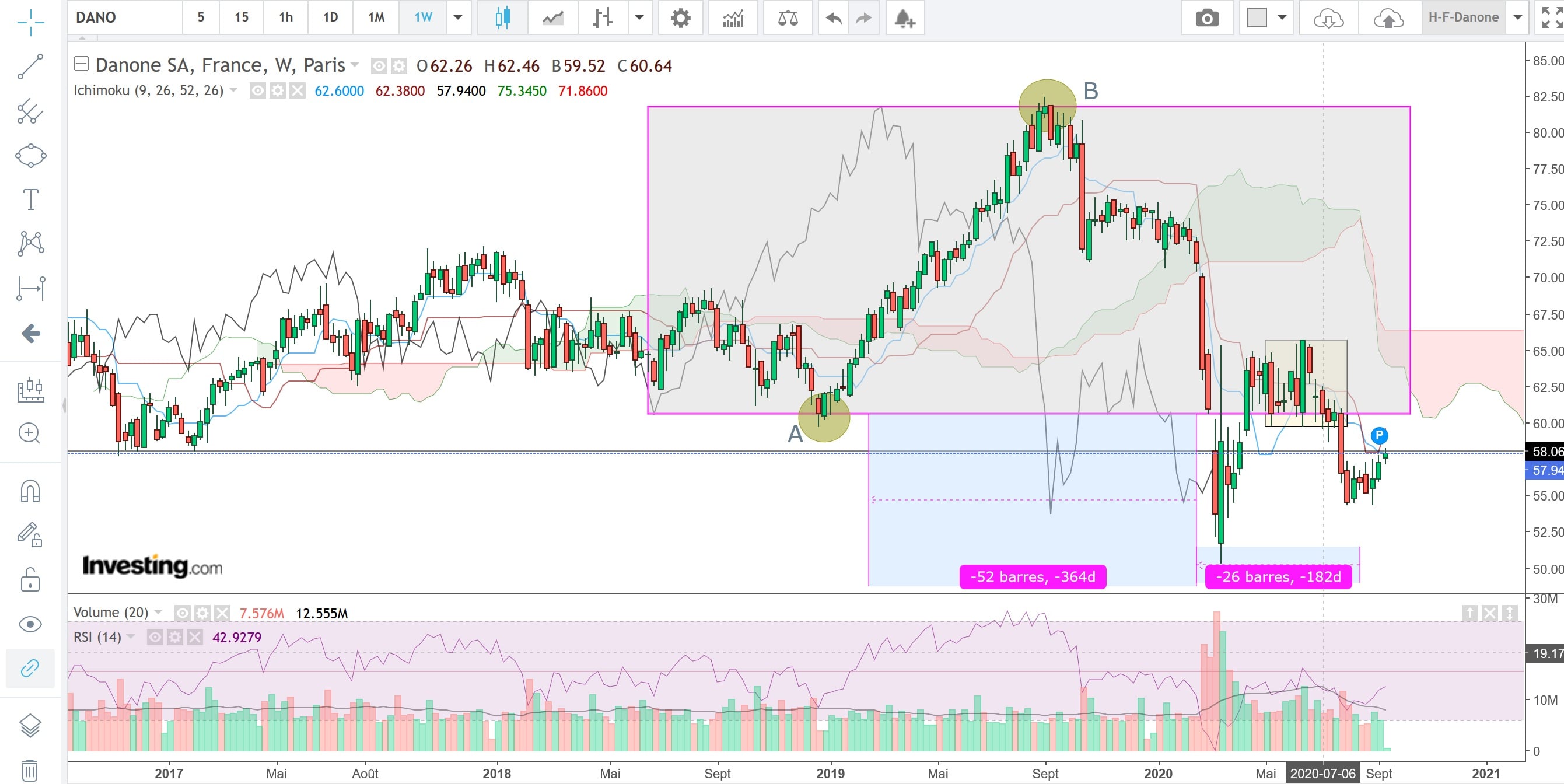Image resolution: width=1564 pixels, height=784 pixels.
Task: Click the DANO symbol search field
Action: coord(125,17)
